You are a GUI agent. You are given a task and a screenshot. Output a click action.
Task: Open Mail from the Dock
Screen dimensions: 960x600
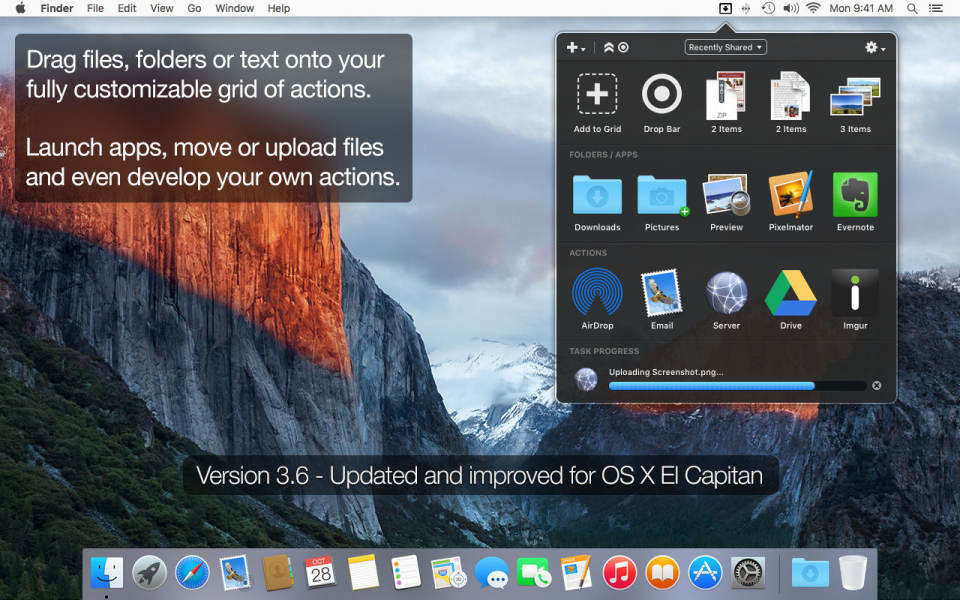click(x=234, y=572)
